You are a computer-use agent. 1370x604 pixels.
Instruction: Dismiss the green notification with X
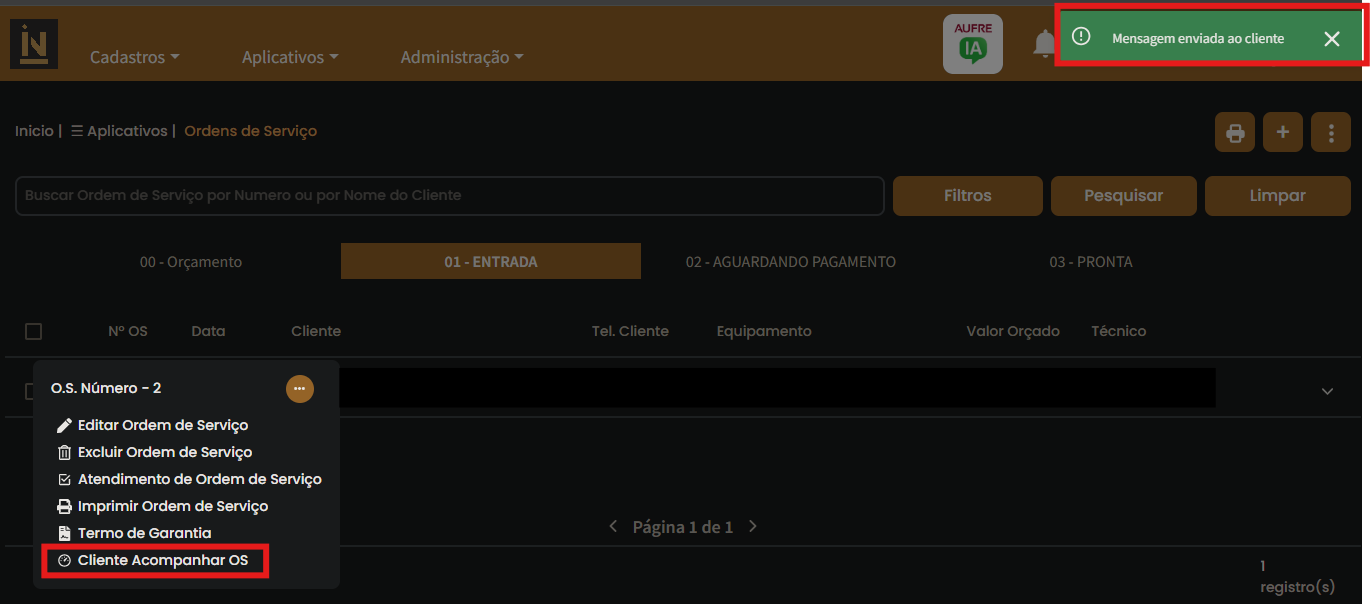pyautogui.click(x=1331, y=39)
